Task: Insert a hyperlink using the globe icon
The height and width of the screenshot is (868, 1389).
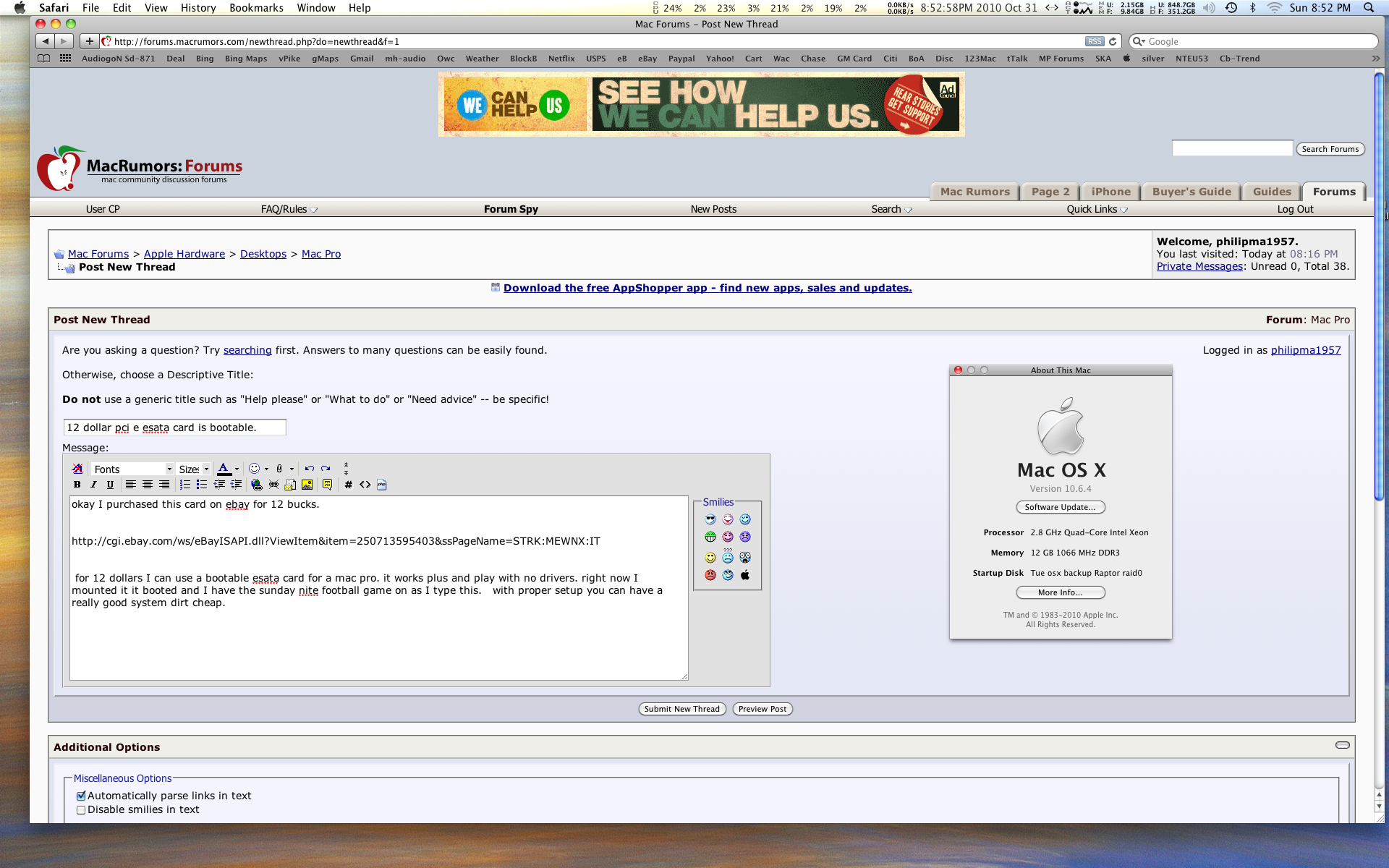Action: coord(256,485)
